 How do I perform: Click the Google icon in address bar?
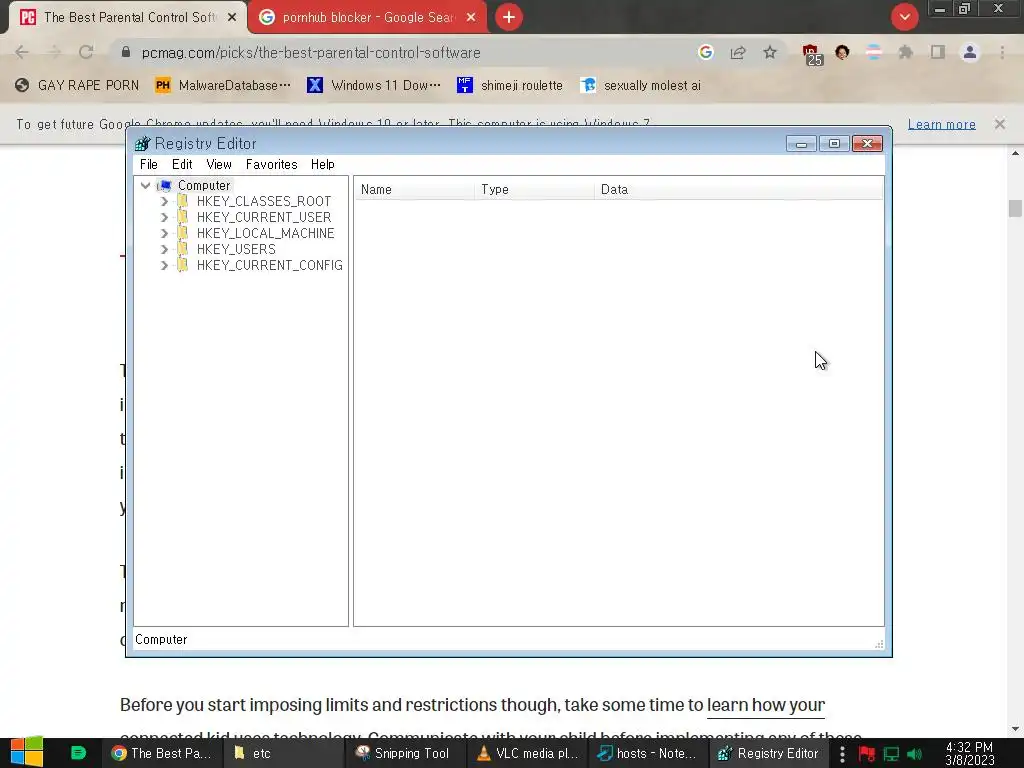(x=705, y=52)
